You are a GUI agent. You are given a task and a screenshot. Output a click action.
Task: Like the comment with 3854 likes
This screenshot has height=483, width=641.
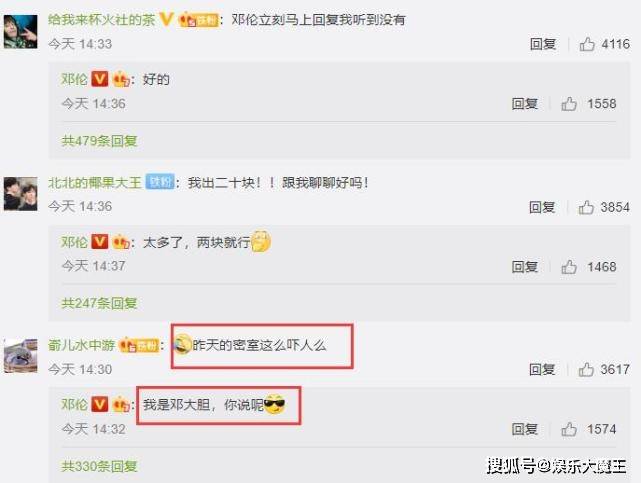coord(586,207)
